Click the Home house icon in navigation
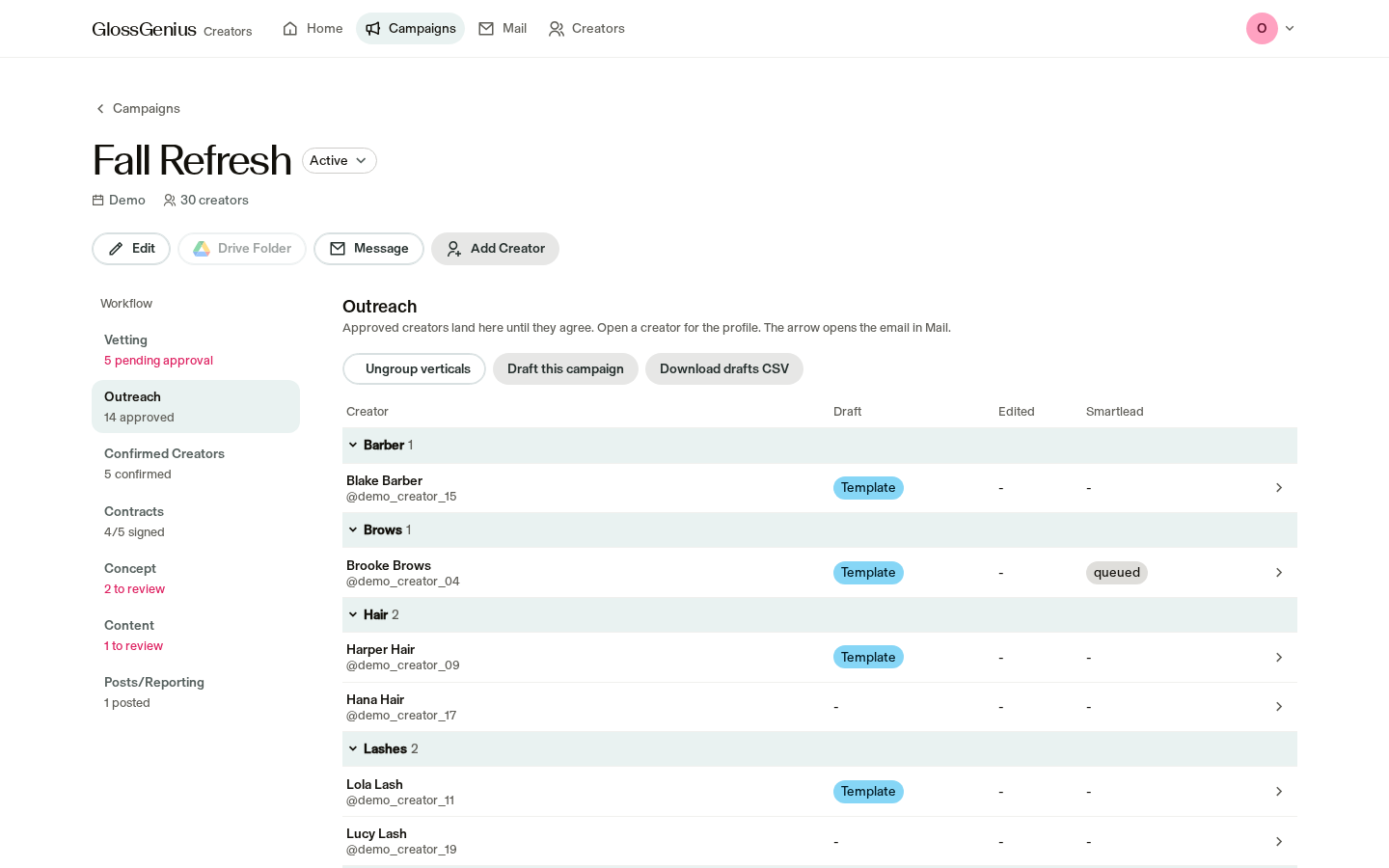 (x=290, y=29)
